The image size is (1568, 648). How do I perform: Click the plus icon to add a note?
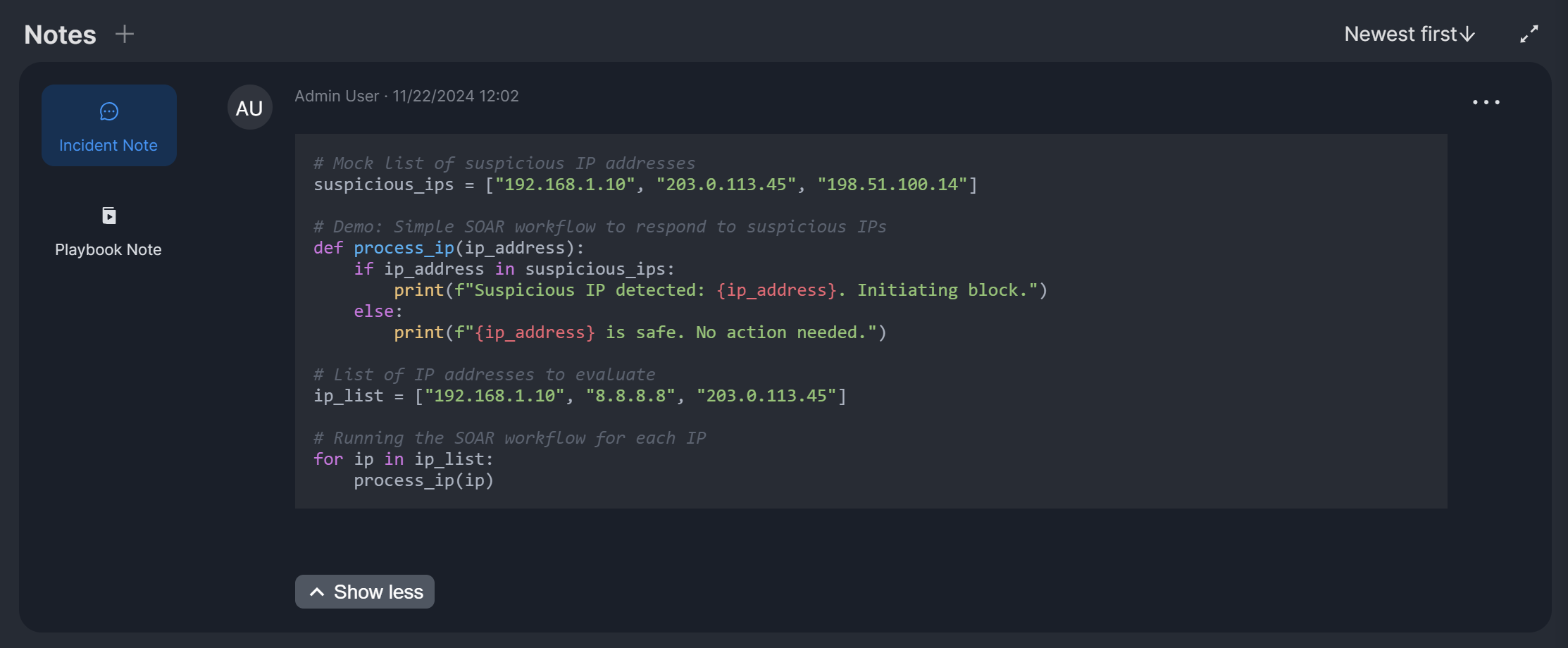coord(125,34)
